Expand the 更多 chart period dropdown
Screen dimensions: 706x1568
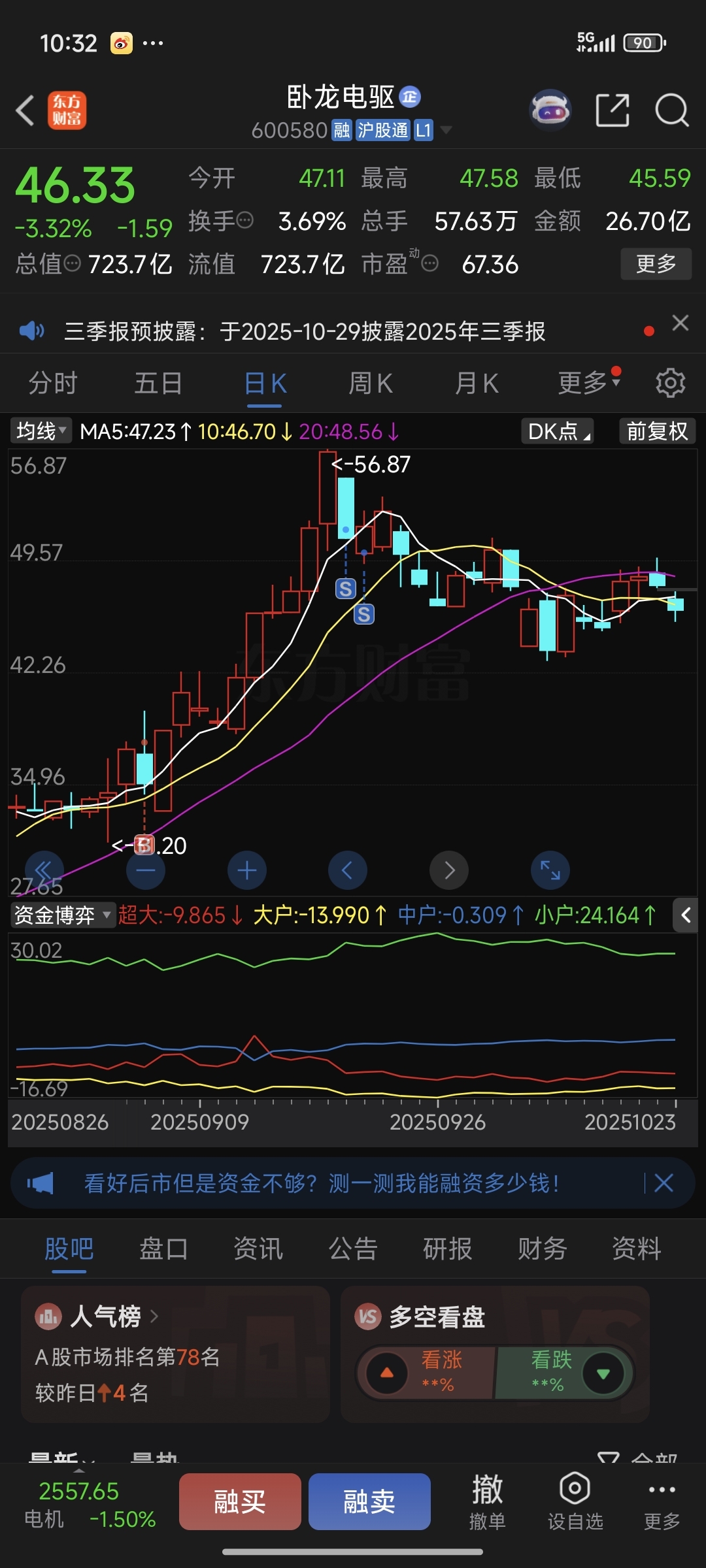coord(588,383)
